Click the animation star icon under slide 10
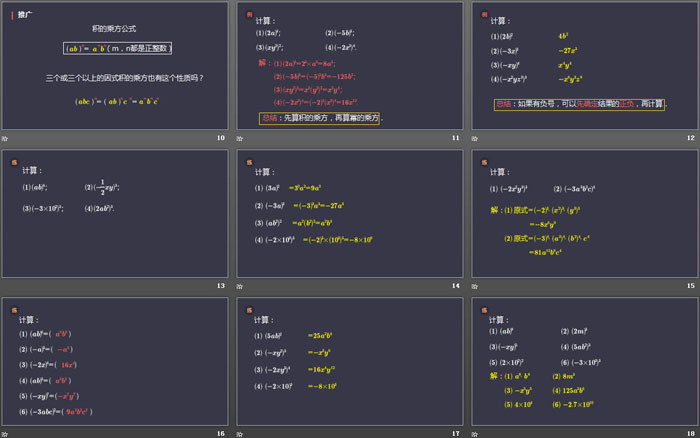This screenshot has width=700, height=438. [x=4, y=138]
